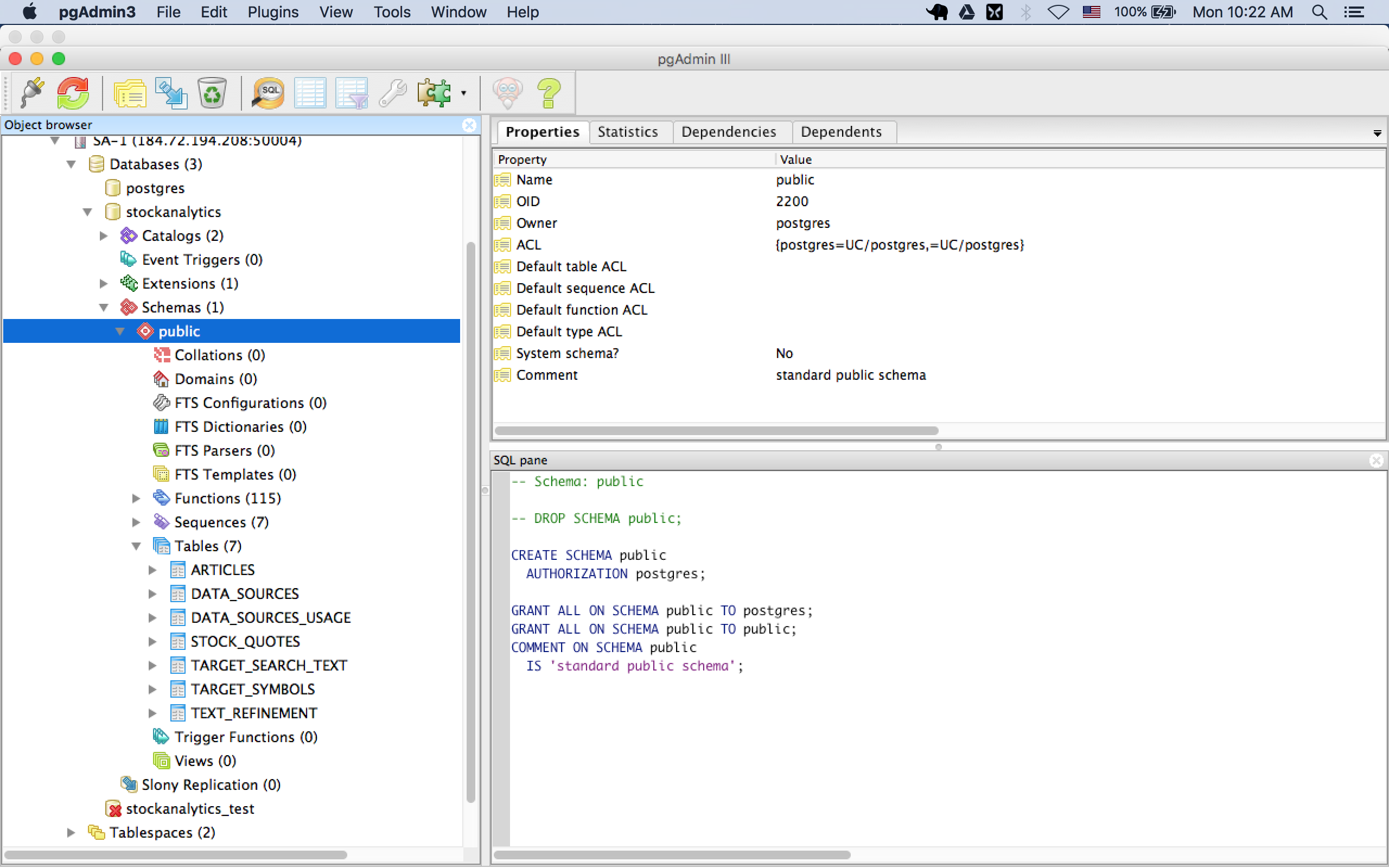Click the View data grid icon

pos(310,92)
